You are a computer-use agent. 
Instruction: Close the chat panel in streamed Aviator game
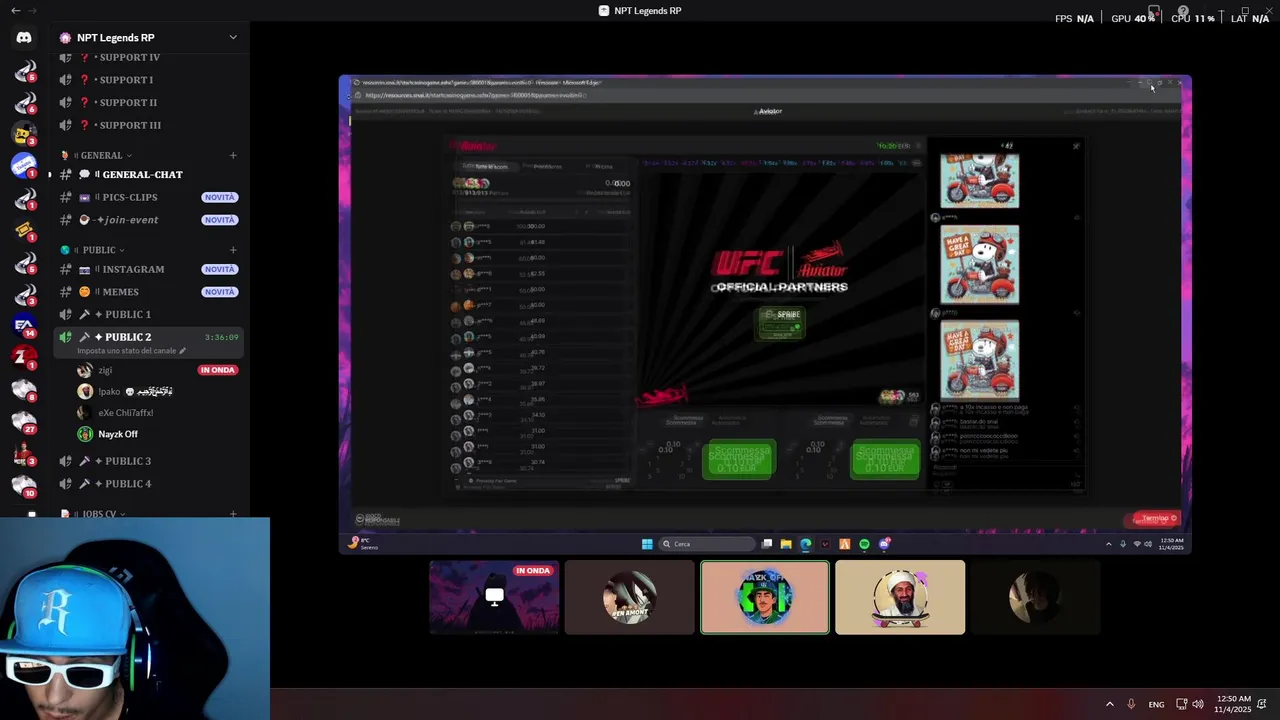(1076, 146)
